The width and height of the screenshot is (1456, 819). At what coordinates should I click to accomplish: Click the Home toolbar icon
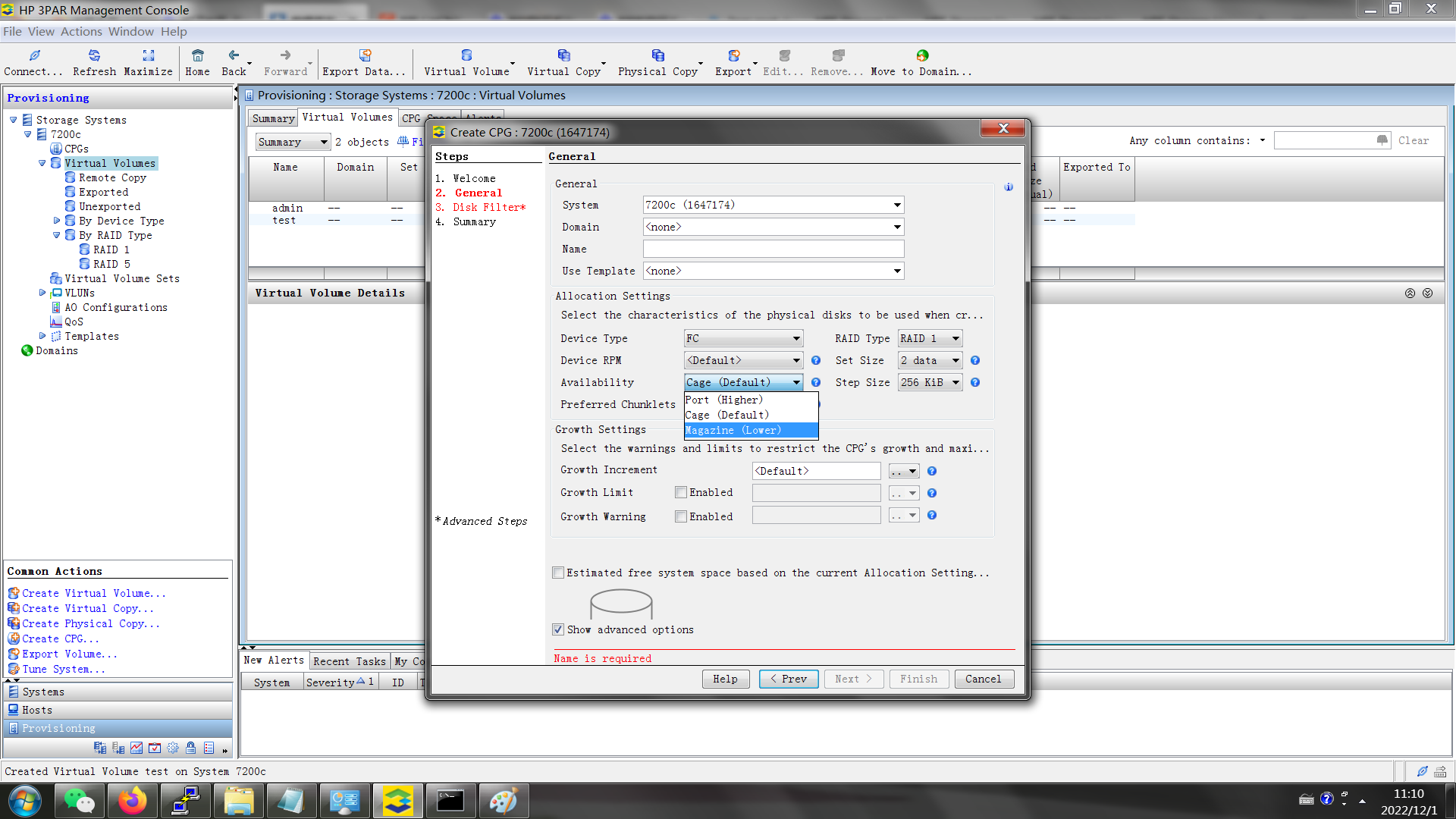(x=197, y=56)
